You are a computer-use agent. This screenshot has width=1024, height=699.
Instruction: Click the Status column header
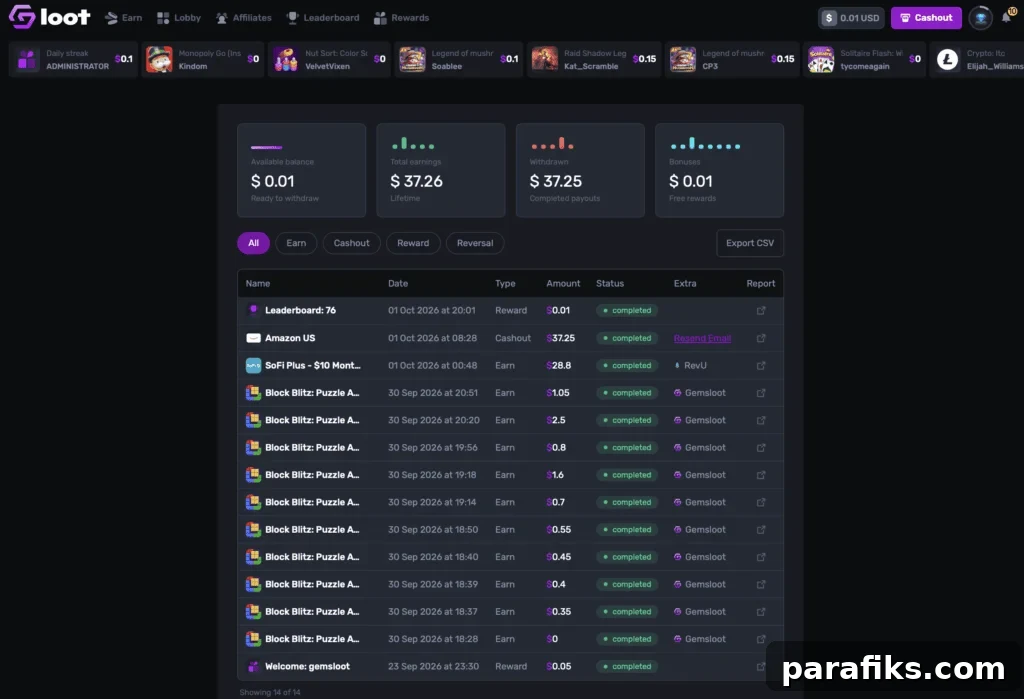[x=610, y=284]
